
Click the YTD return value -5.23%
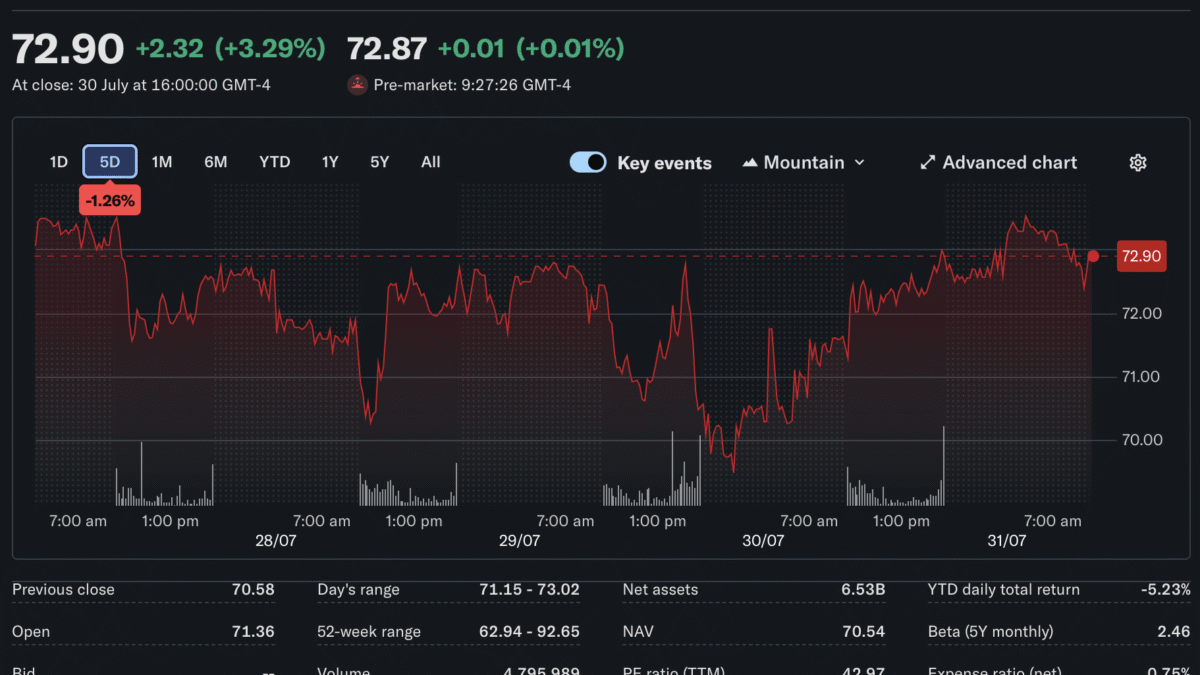[1166, 590]
